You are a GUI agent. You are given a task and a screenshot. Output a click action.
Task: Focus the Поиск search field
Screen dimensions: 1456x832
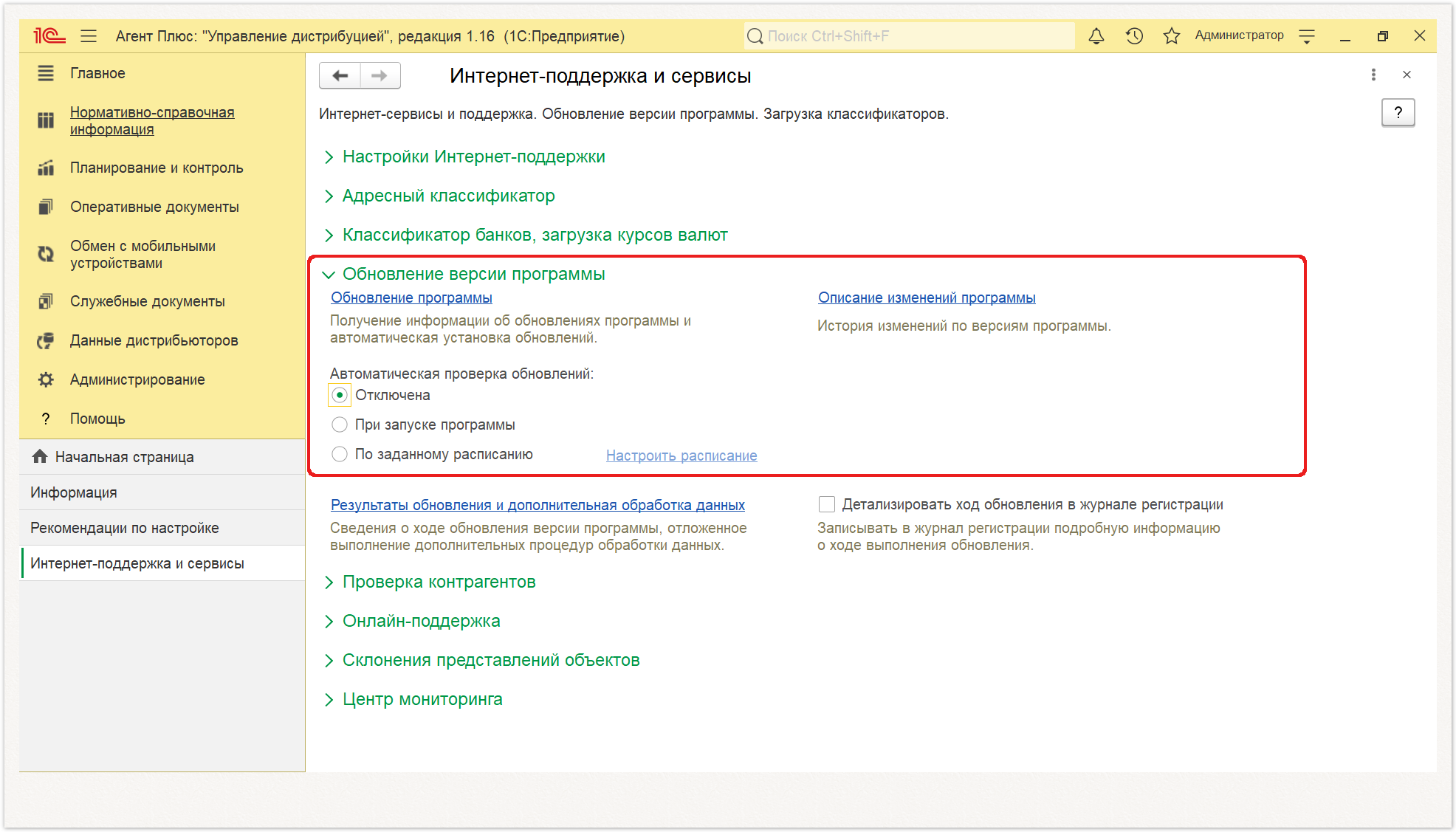pos(910,36)
